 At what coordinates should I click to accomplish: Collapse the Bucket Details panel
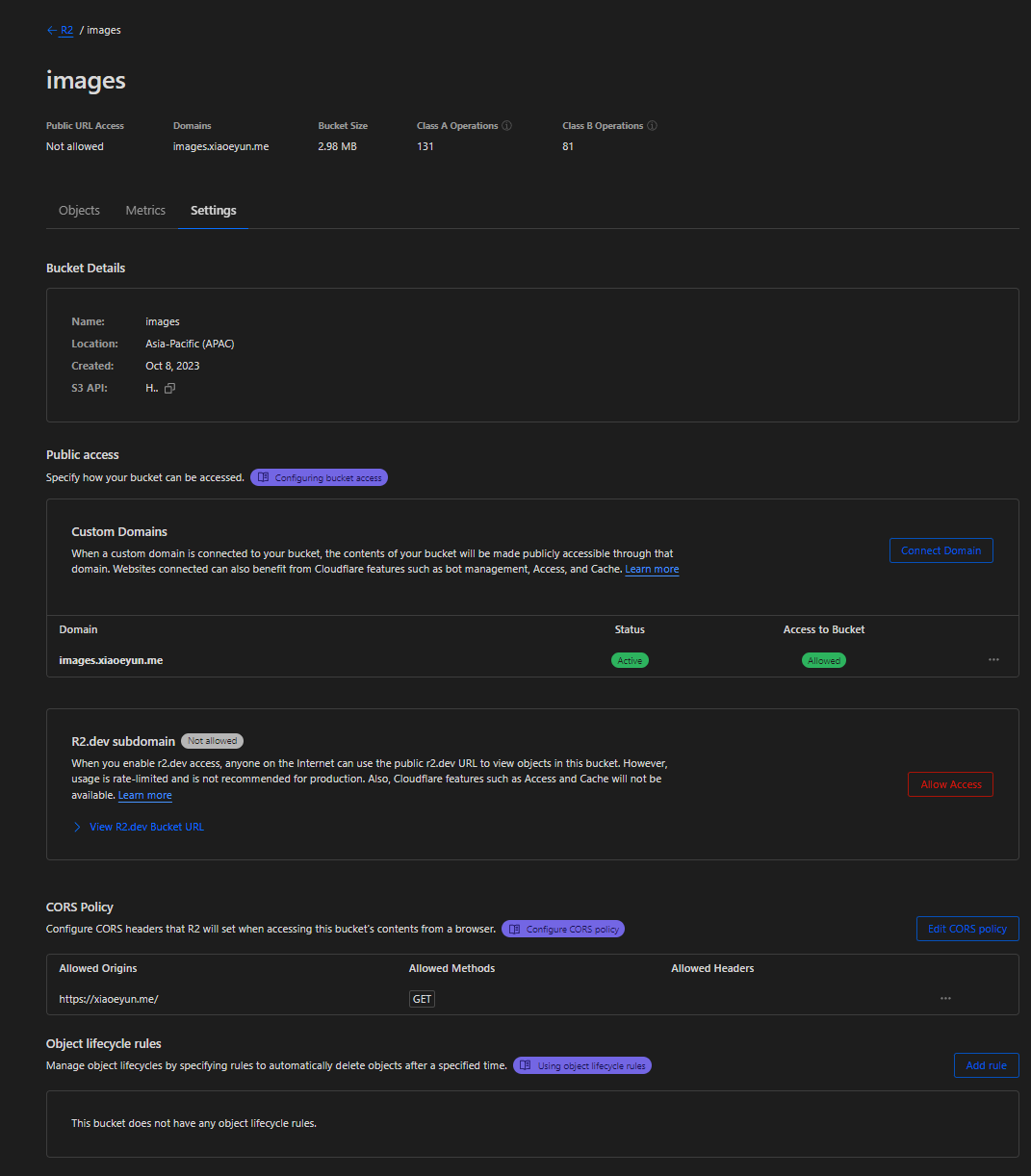pyautogui.click(x=86, y=268)
